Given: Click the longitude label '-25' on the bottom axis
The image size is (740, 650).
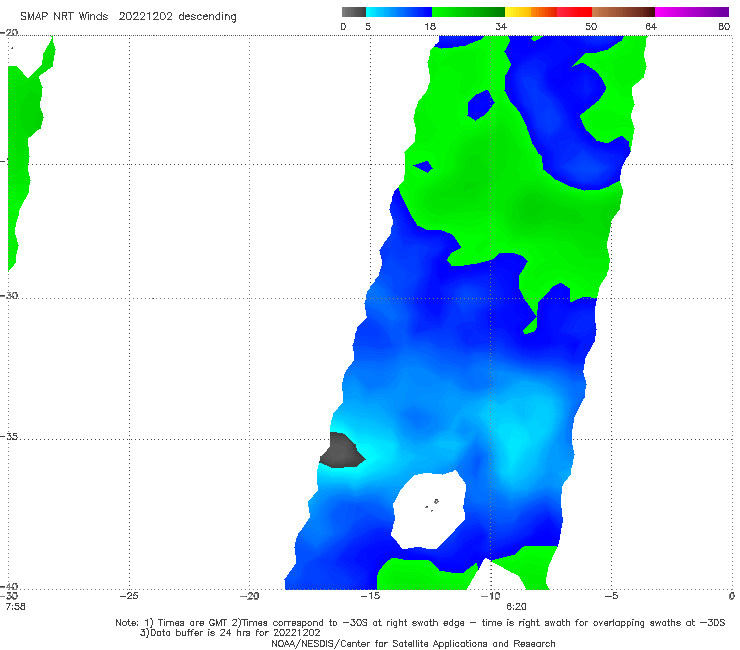Looking at the screenshot, I should pyautogui.click(x=129, y=596).
